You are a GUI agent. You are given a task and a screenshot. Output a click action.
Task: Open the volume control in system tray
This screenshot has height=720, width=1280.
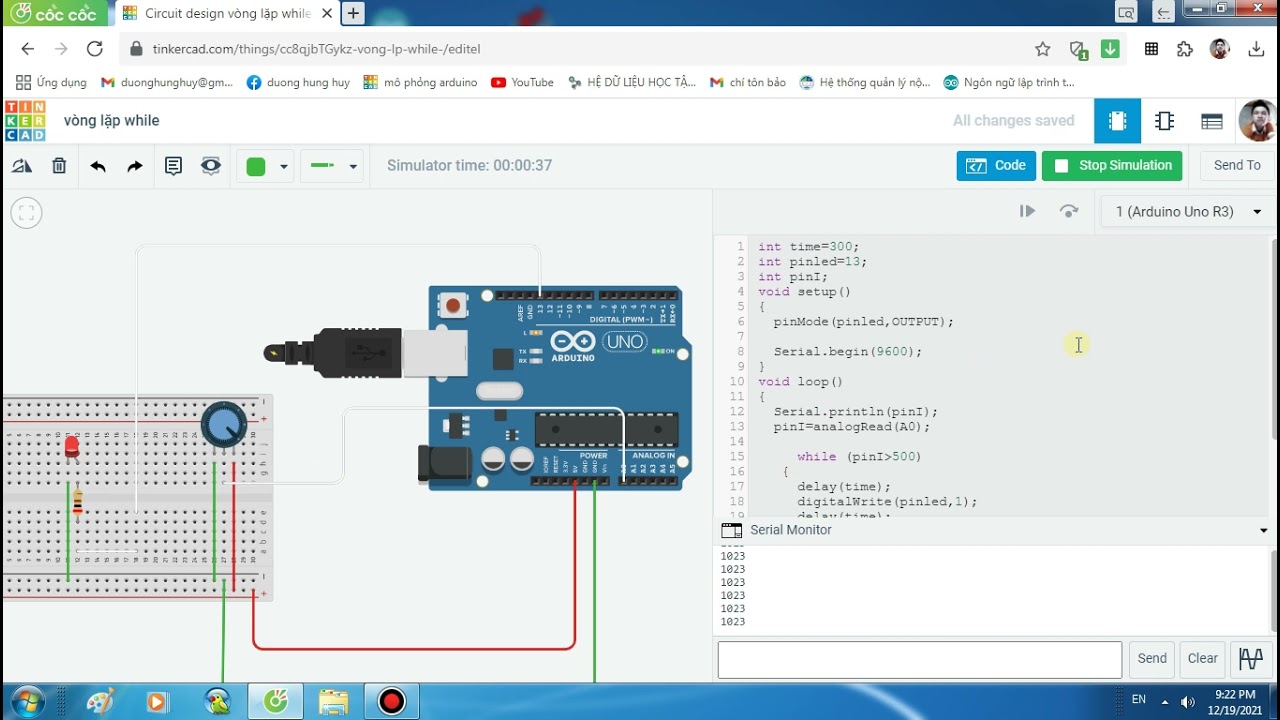click(x=1188, y=701)
